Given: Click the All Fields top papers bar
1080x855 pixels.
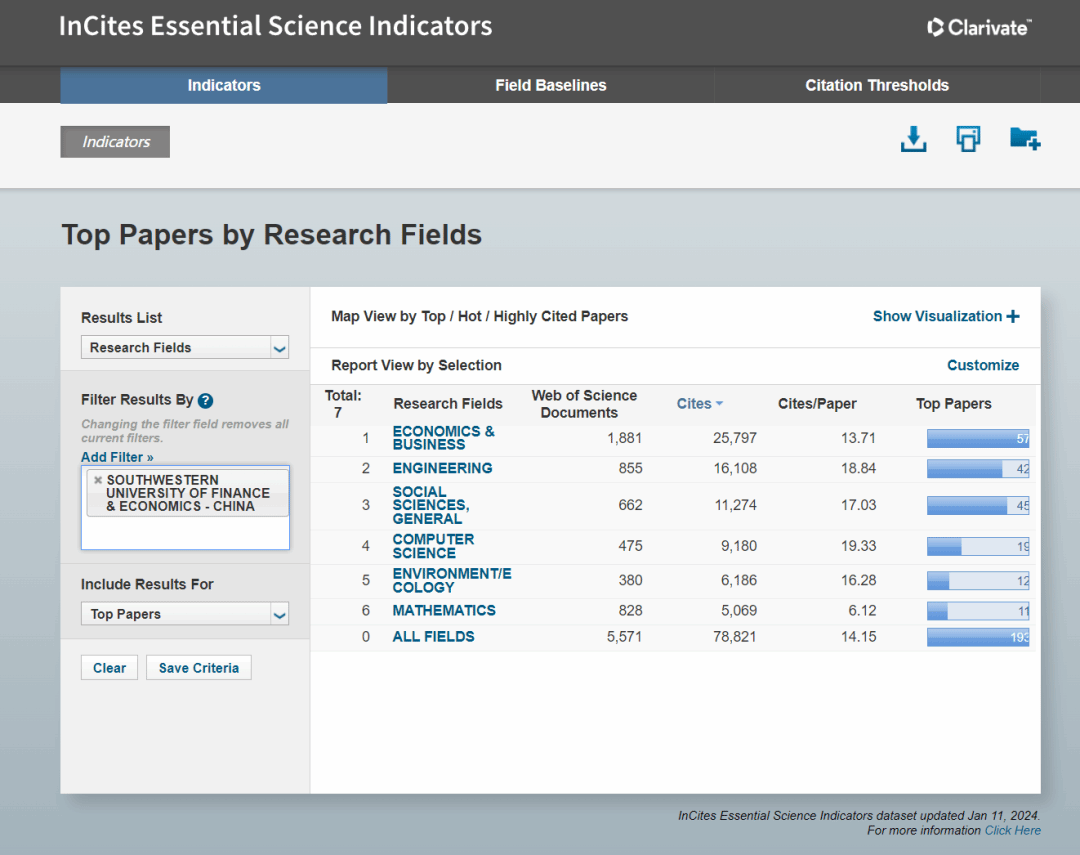Looking at the screenshot, I should point(977,638).
